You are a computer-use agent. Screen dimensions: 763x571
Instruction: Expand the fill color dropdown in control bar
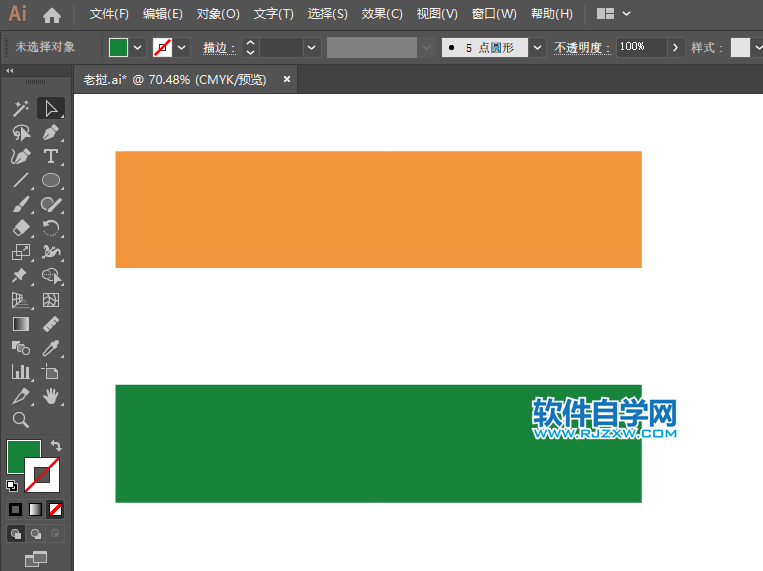coord(137,47)
